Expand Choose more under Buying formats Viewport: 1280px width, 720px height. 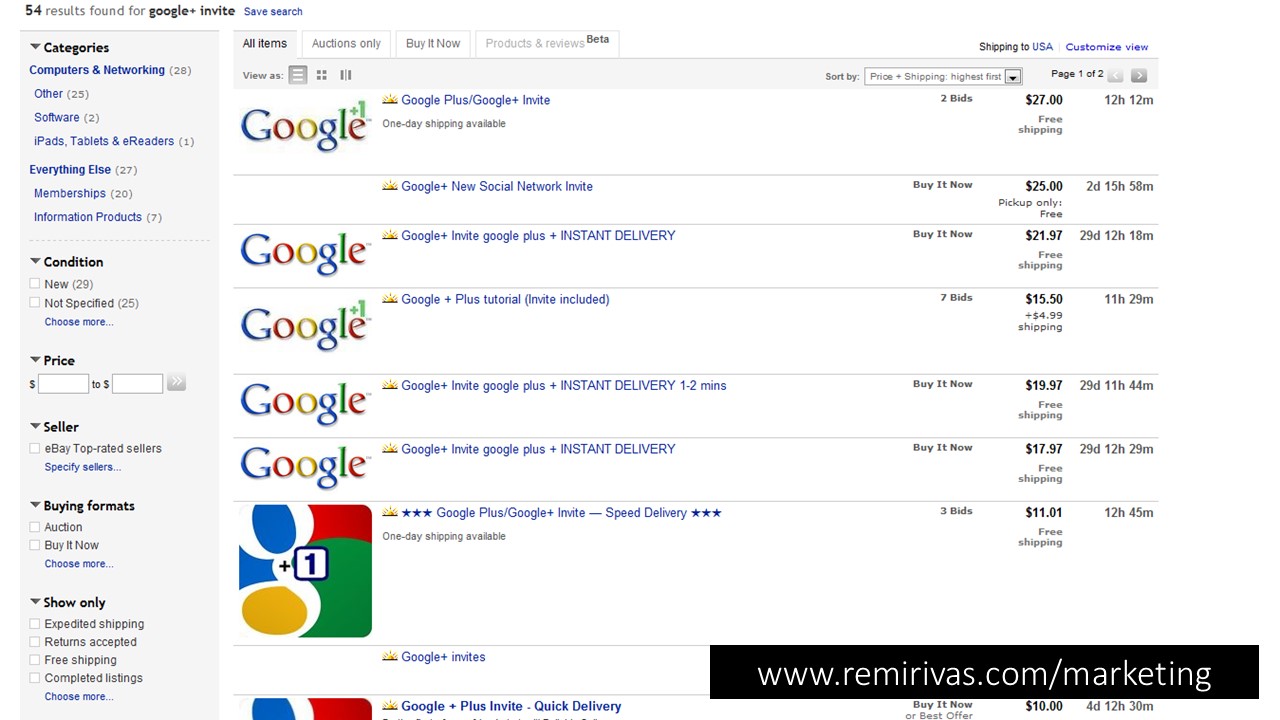coord(79,564)
